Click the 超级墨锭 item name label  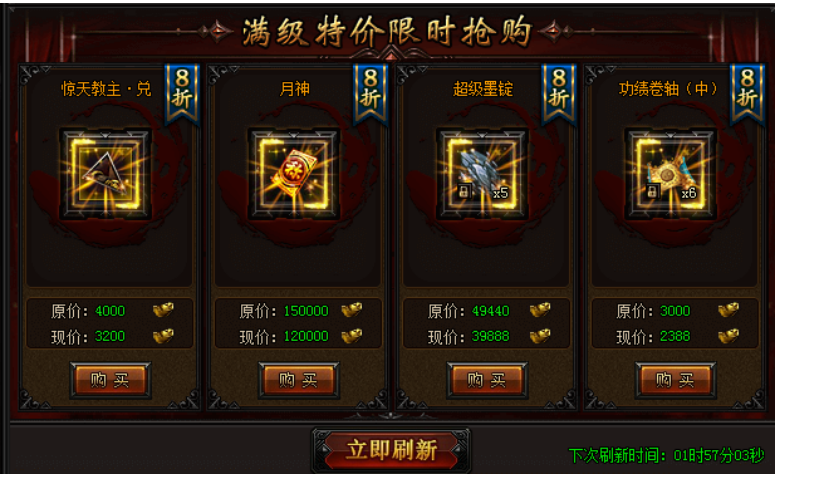(482, 89)
